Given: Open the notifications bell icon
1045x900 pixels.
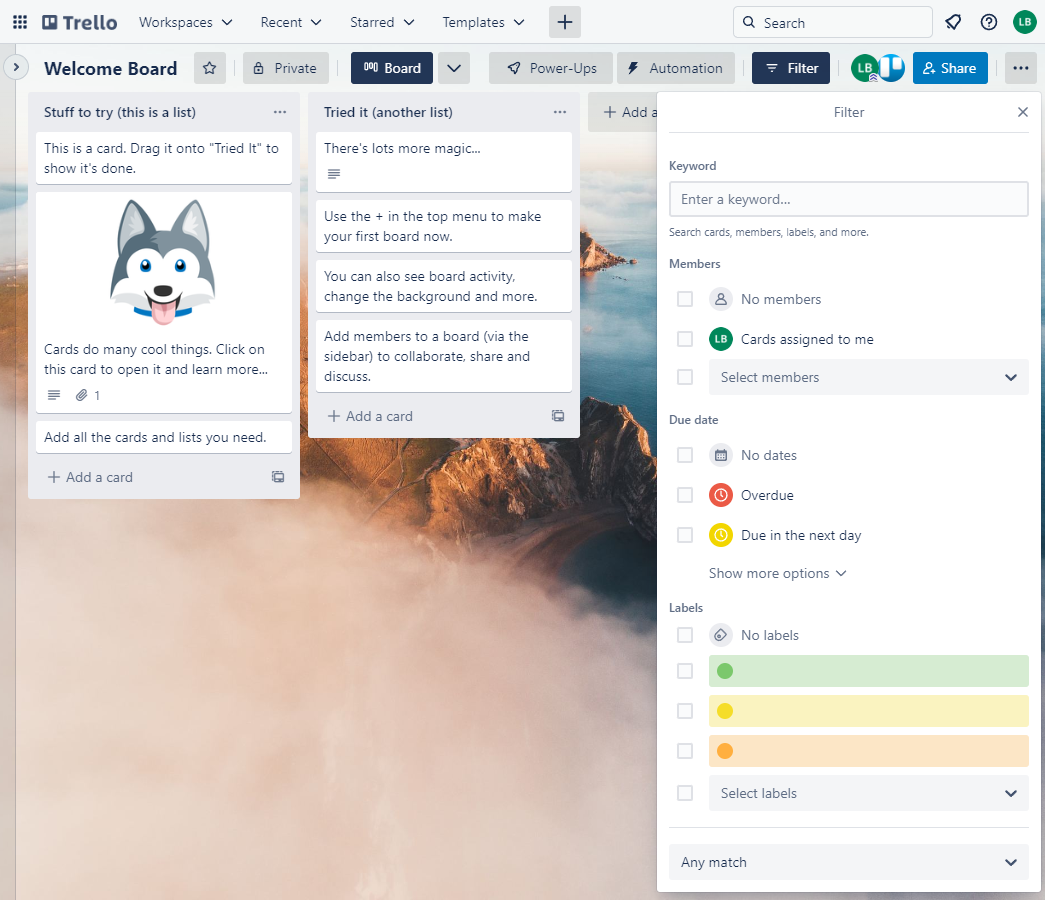Looking at the screenshot, I should (953, 22).
